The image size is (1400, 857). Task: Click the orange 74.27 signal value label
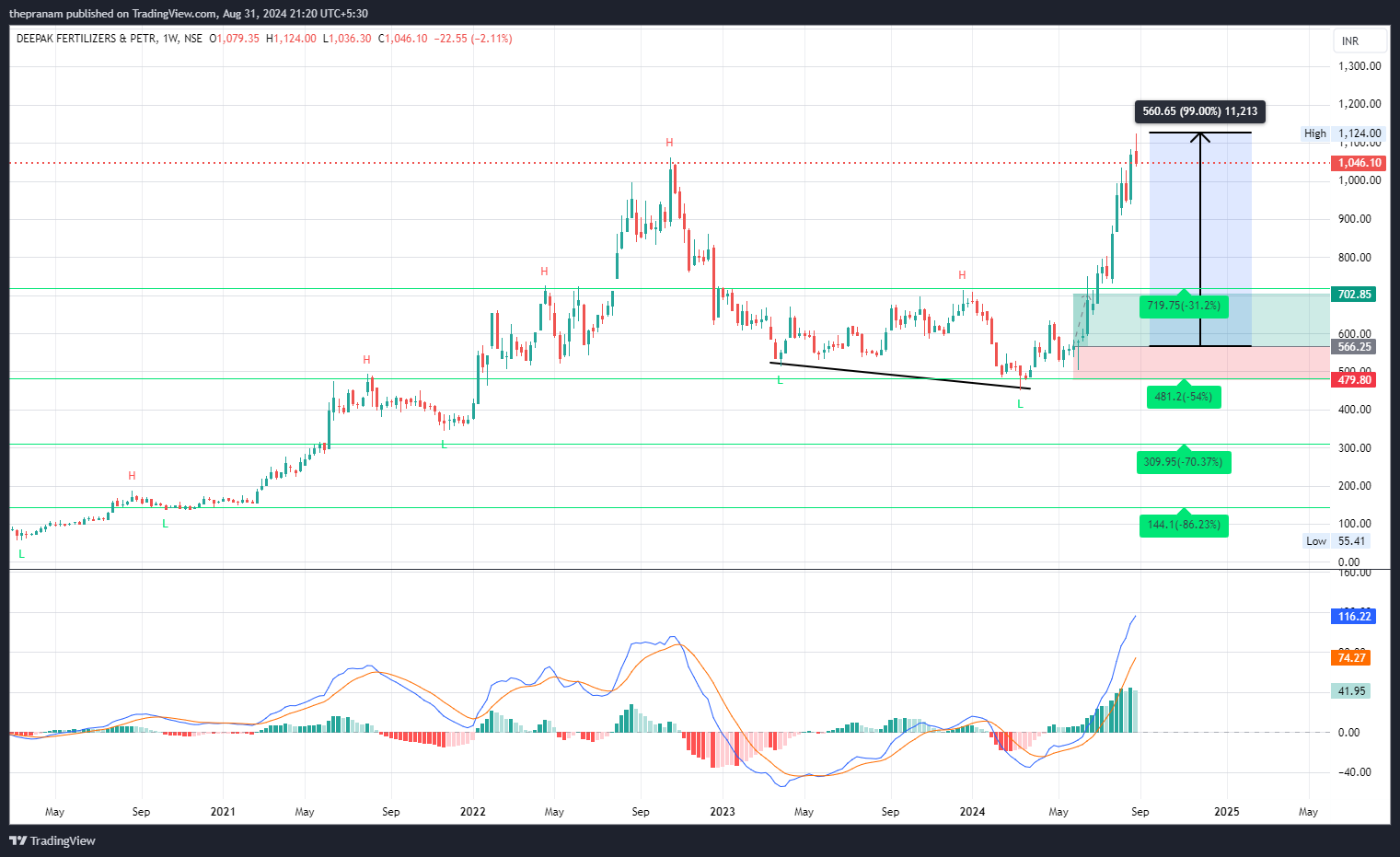point(1351,658)
